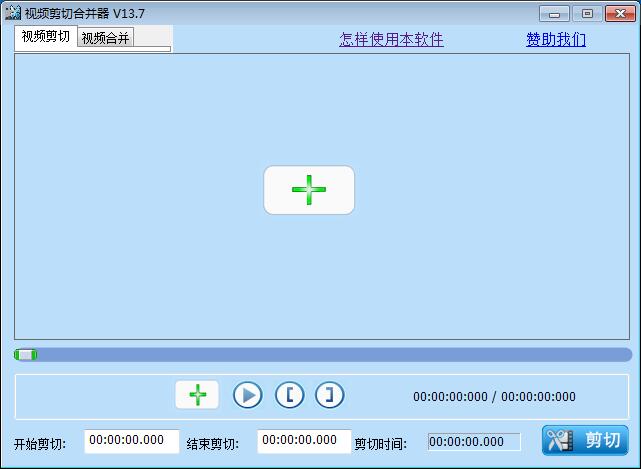Open the 怎样使用本软件 help link
This screenshot has width=641, height=469.
tap(391, 40)
